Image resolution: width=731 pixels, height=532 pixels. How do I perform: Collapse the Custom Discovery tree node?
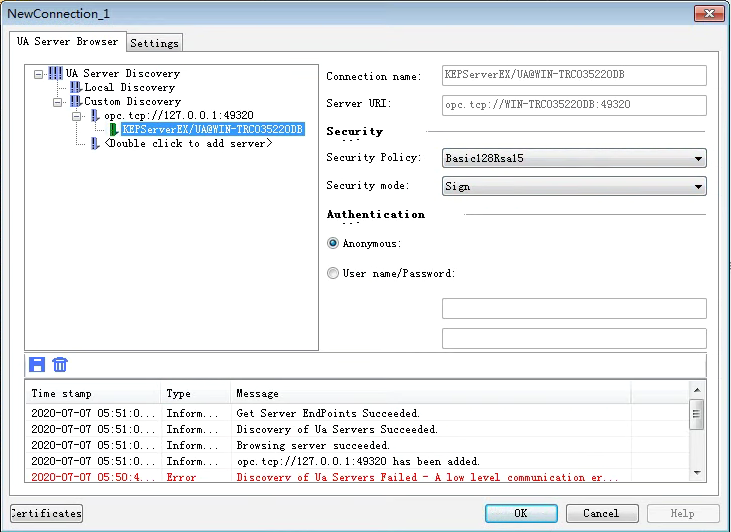tap(58, 102)
